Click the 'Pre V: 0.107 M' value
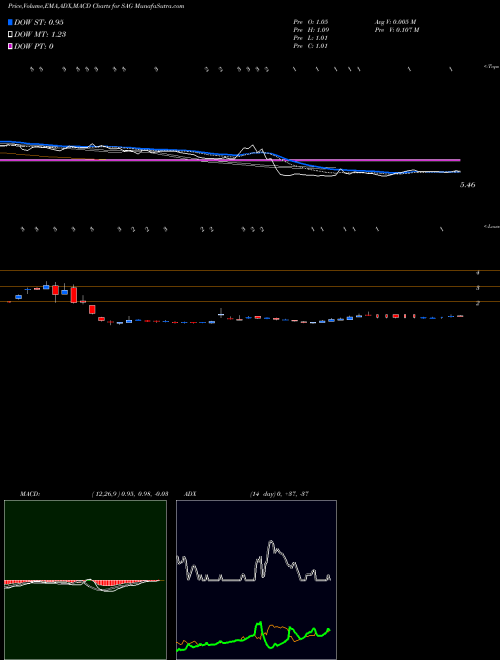This screenshot has height=660, width=500. click(x=396, y=30)
